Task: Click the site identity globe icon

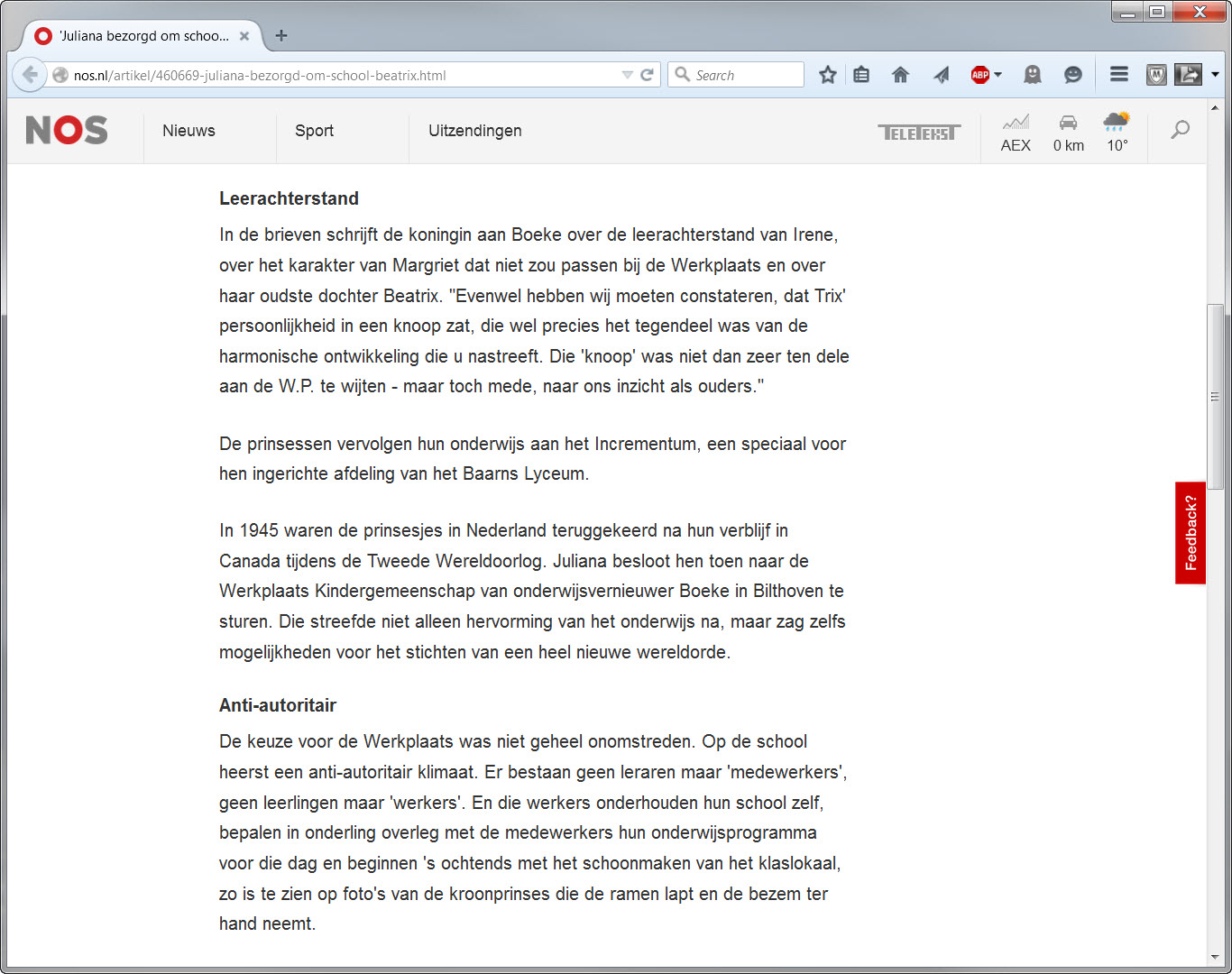Action: click(60, 76)
